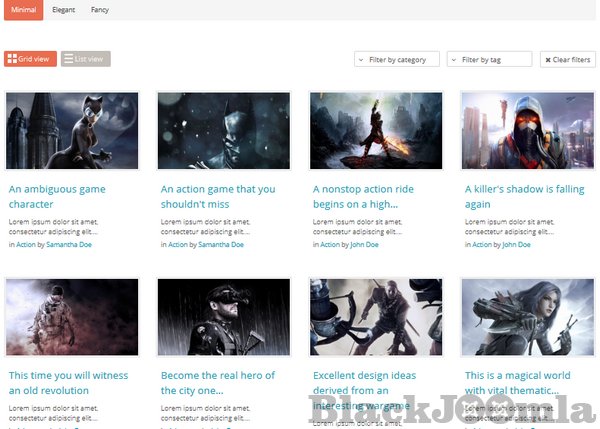Open the dragon fire action thumbnail

(x=376, y=131)
